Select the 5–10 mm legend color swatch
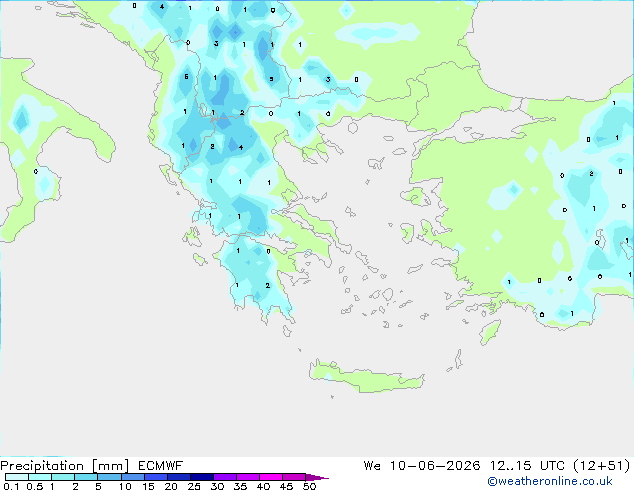634x490 pixels. (x=109, y=477)
